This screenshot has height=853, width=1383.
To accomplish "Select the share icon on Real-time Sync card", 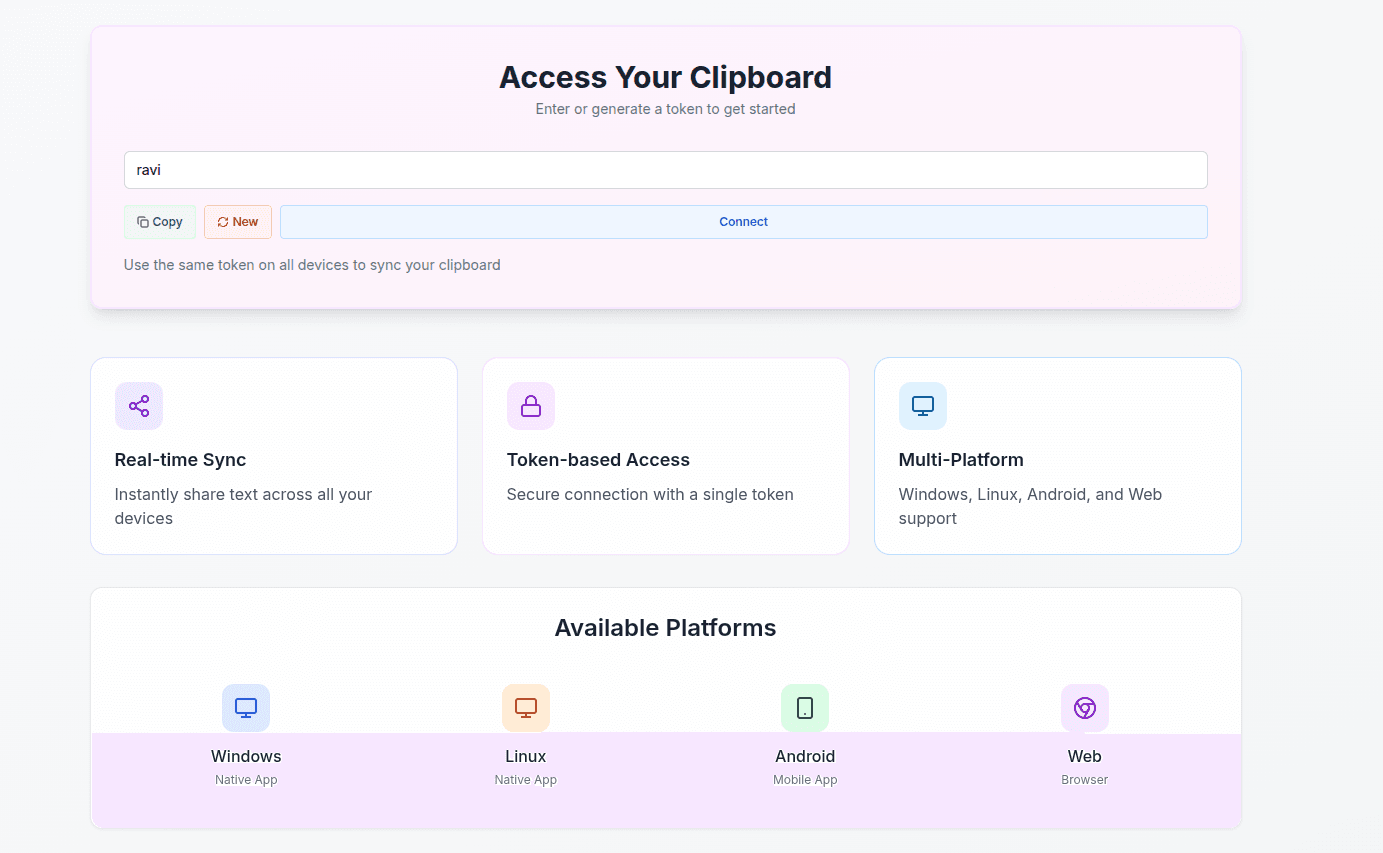I will pyautogui.click(x=138, y=406).
